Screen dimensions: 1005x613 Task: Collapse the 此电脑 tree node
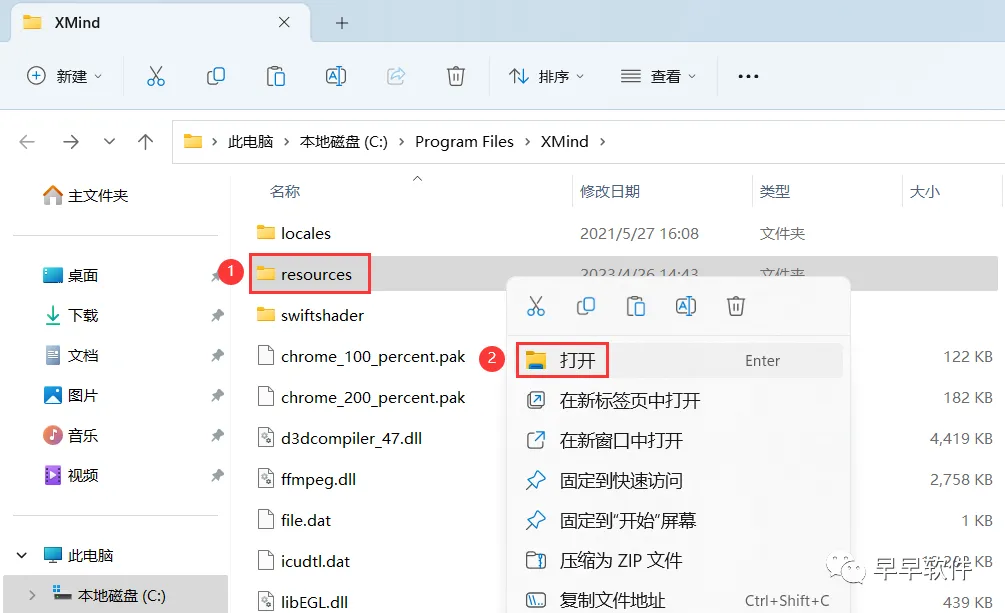[x=22, y=555]
